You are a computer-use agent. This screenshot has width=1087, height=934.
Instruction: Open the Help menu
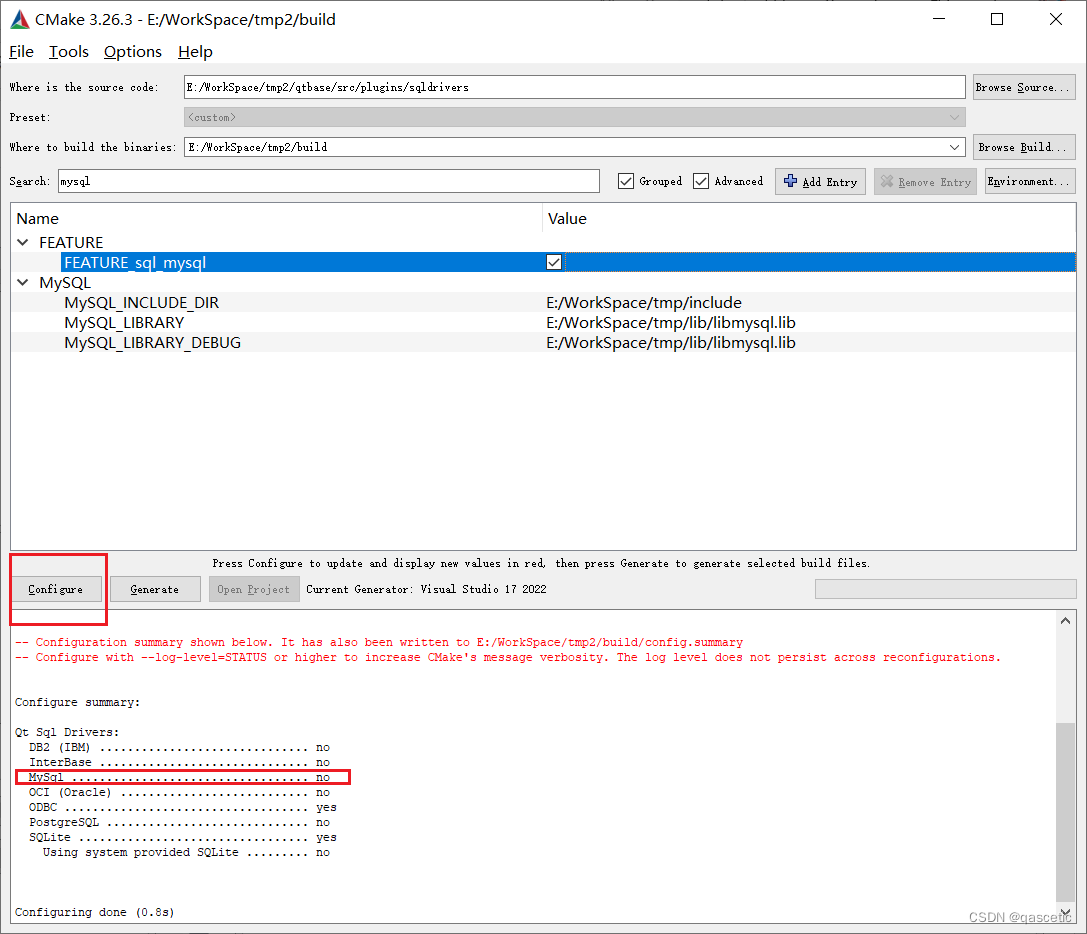pyautogui.click(x=195, y=52)
